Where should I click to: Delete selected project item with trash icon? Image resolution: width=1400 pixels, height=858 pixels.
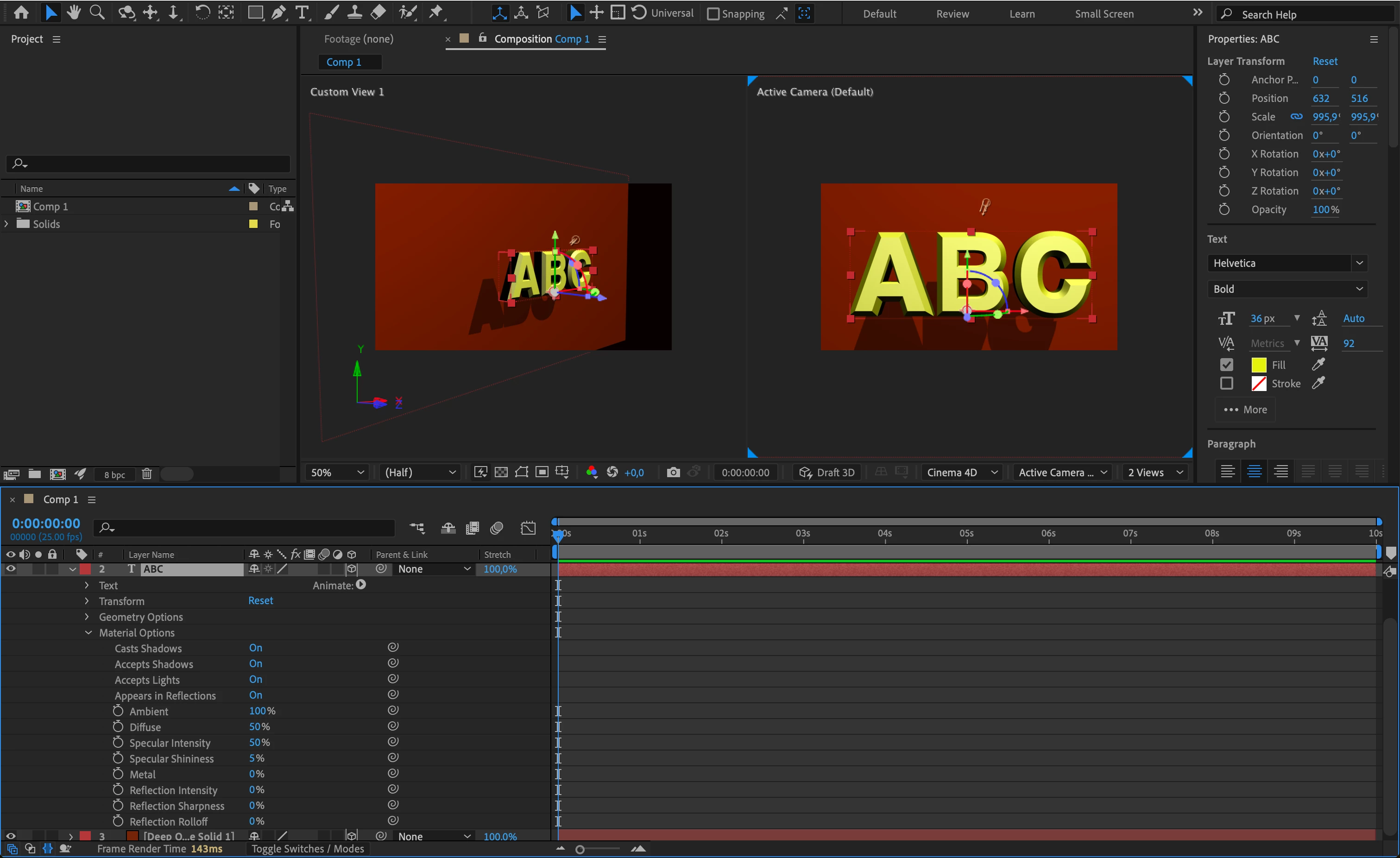146,474
